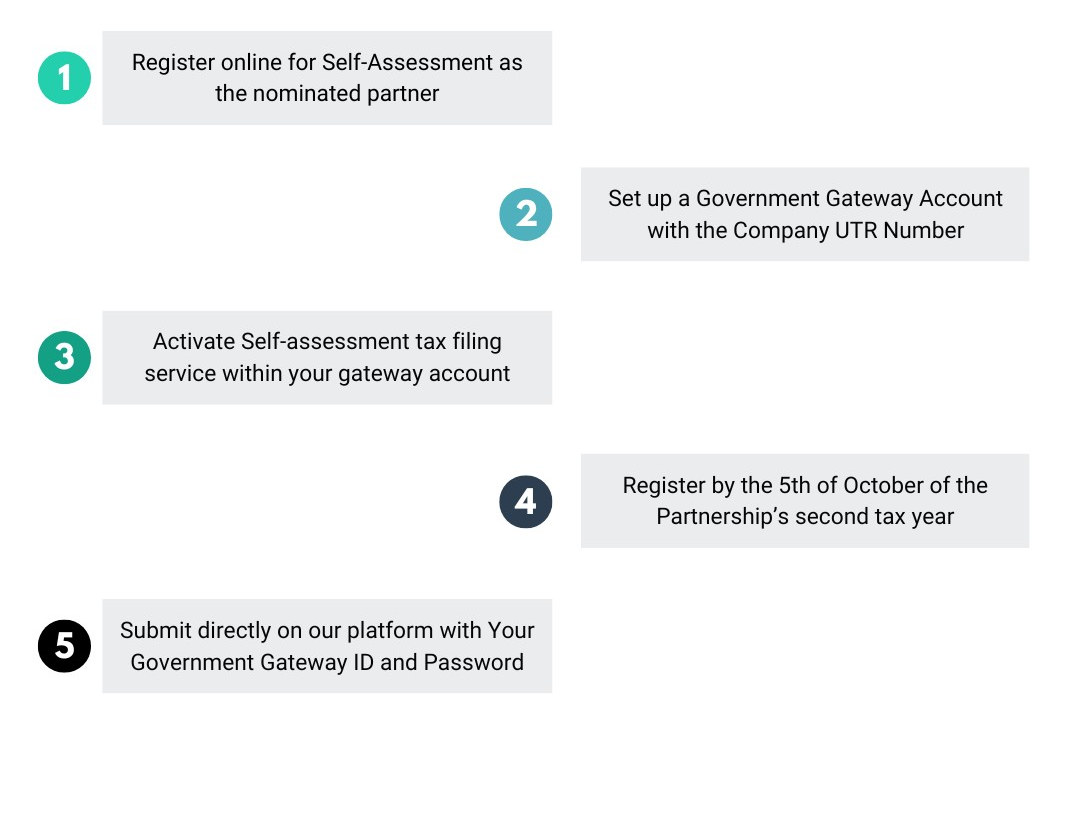This screenshot has height=814, width=1080.
Task: Click the black number 5 circle
Action: coord(64,646)
